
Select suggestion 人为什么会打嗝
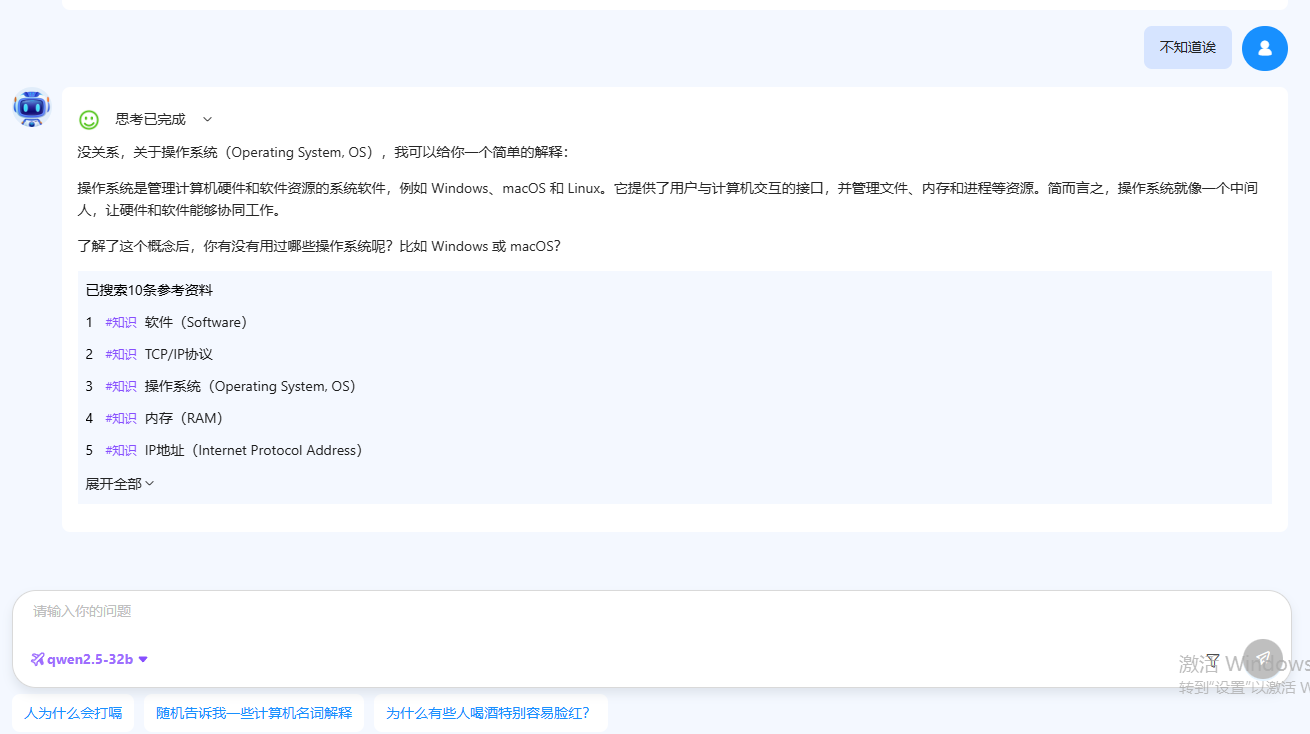73,713
